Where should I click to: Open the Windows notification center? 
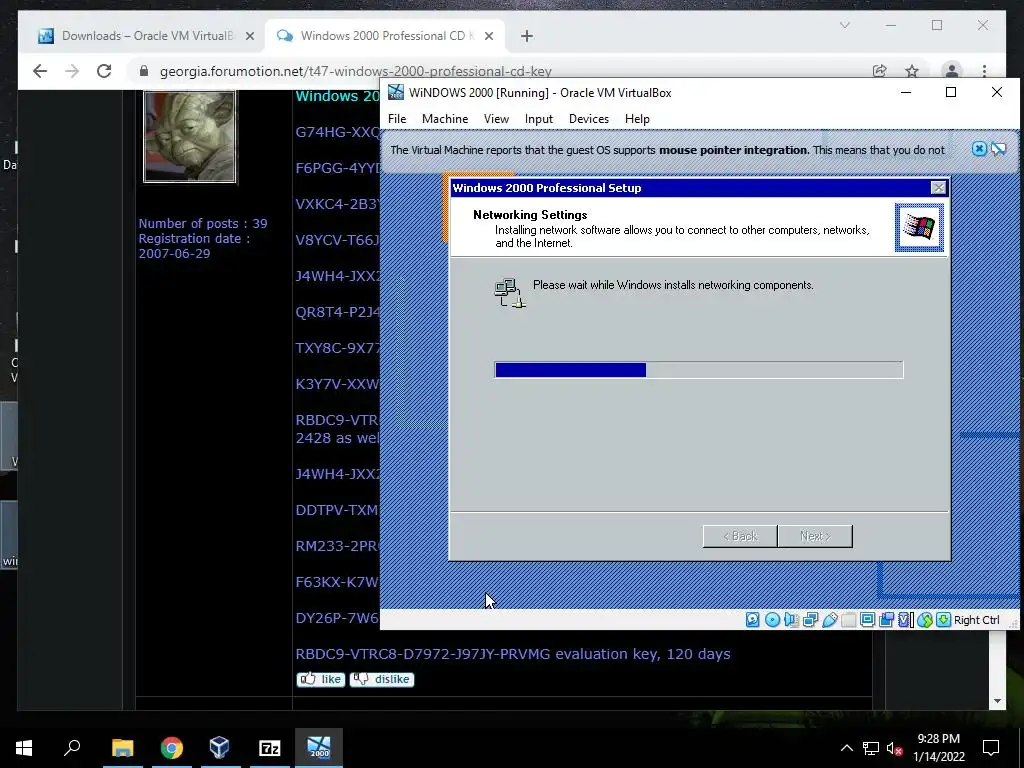(x=991, y=748)
